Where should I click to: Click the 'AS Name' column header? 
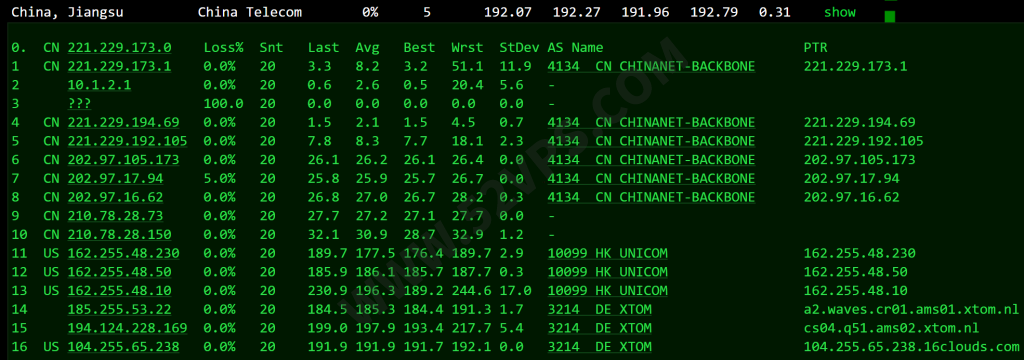pyautogui.click(x=575, y=48)
